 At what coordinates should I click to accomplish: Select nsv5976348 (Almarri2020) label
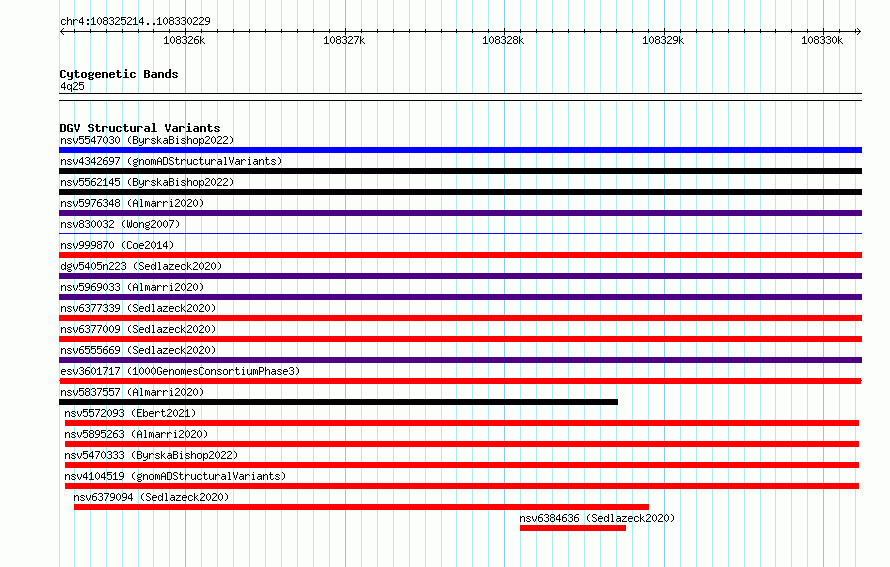(x=132, y=203)
